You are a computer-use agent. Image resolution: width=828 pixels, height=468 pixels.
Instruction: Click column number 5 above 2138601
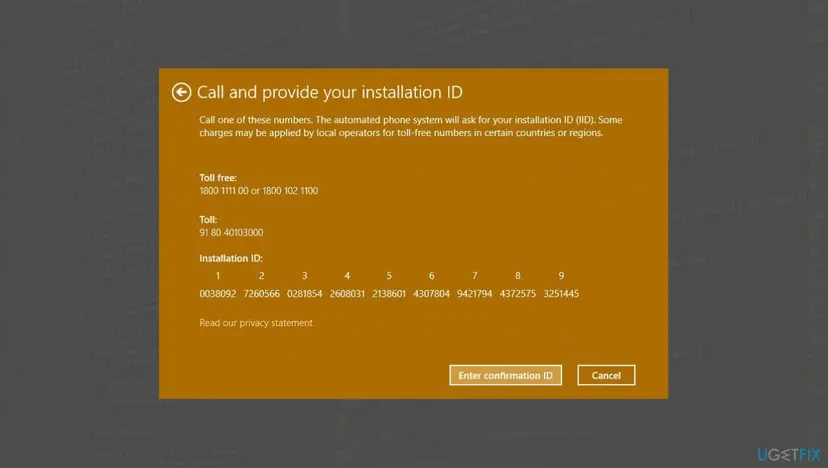389,276
